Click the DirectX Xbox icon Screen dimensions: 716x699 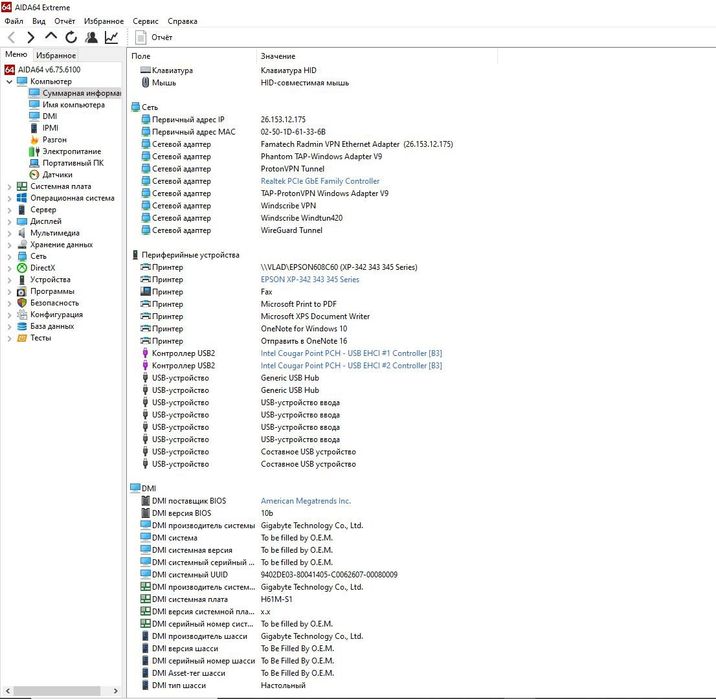click(x=22, y=268)
